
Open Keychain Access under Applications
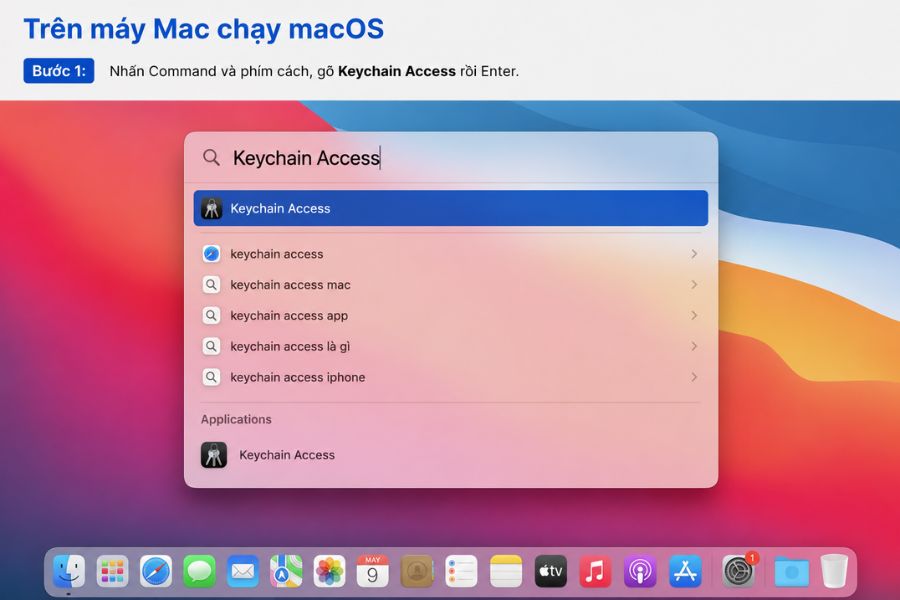(451, 455)
